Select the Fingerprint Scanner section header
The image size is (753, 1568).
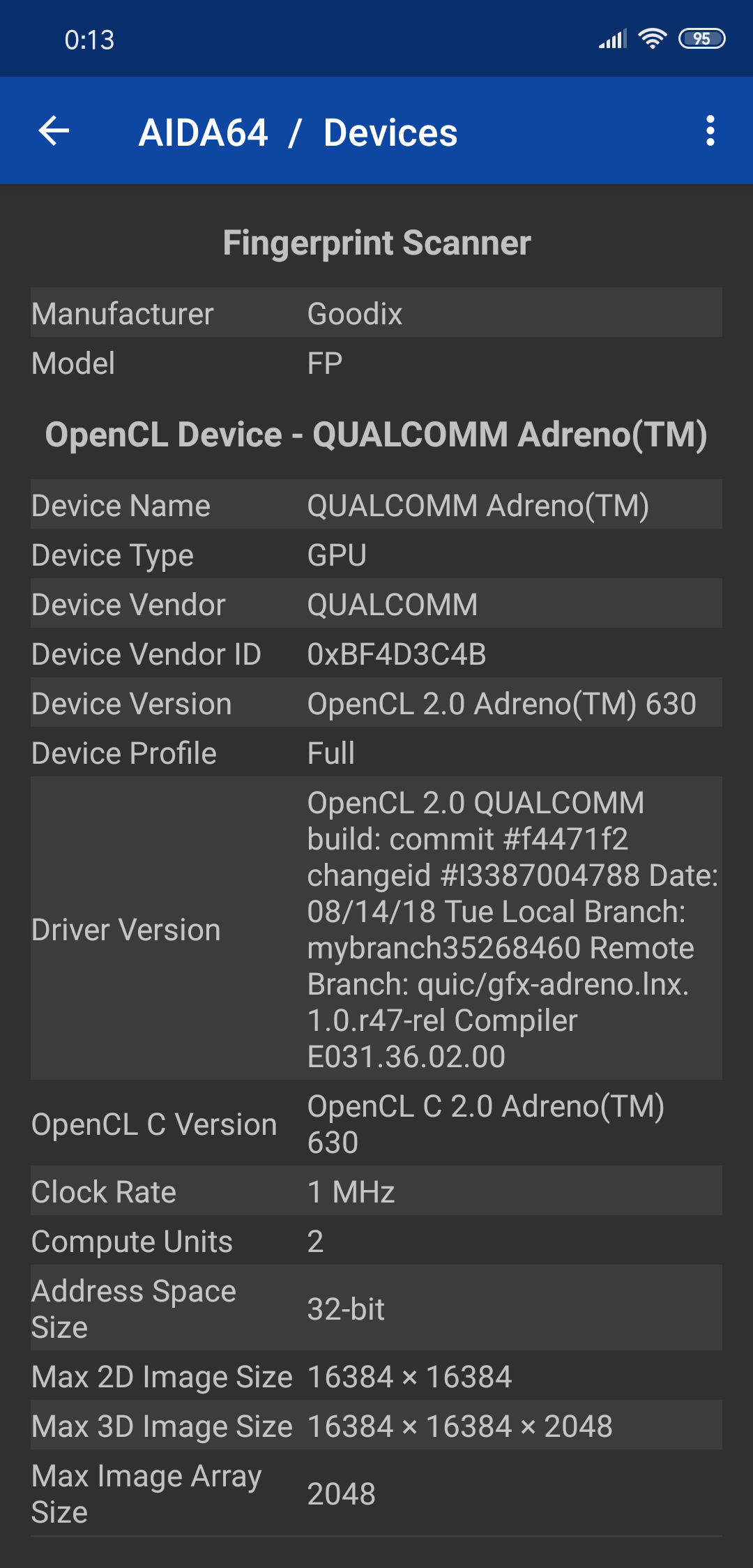coord(376,243)
